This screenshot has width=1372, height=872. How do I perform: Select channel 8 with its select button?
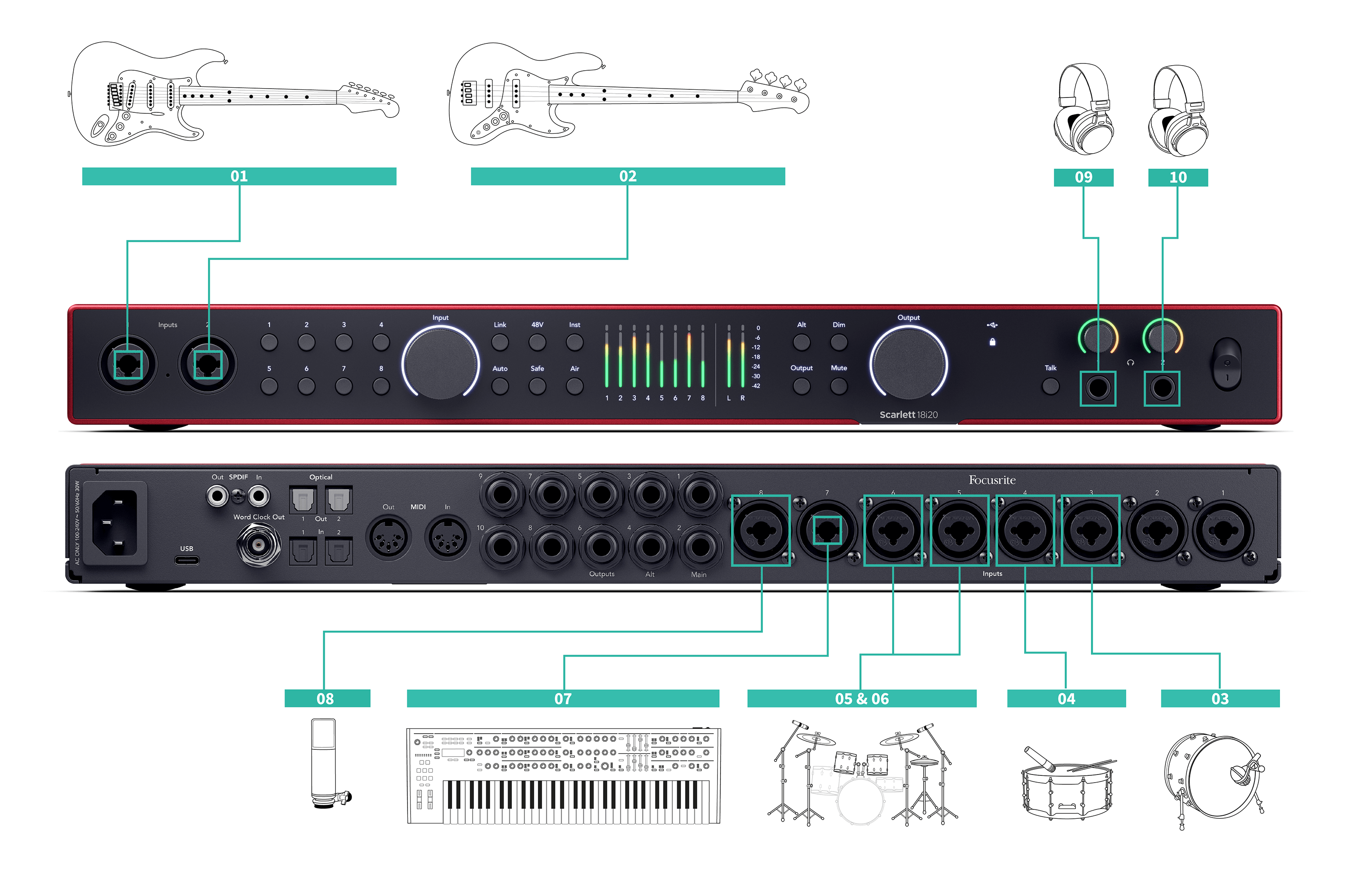point(381,386)
